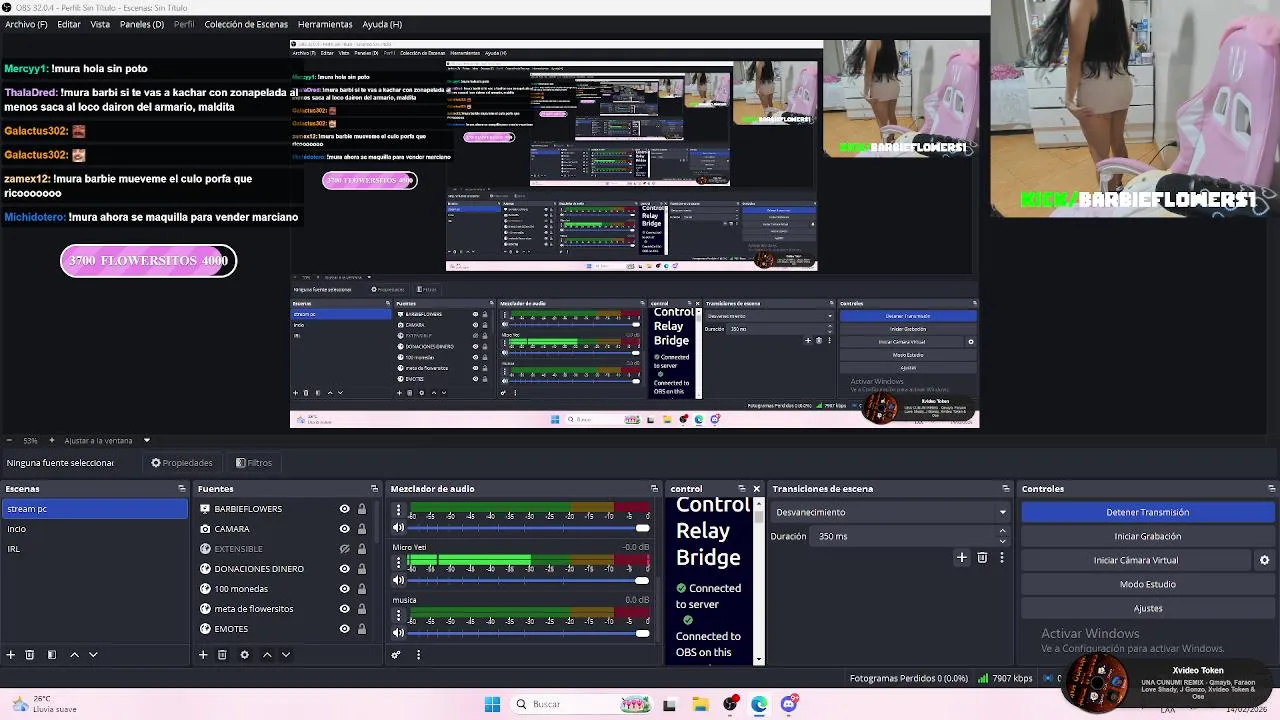Open the preview zoom dropdown arrow

[x=146, y=440]
